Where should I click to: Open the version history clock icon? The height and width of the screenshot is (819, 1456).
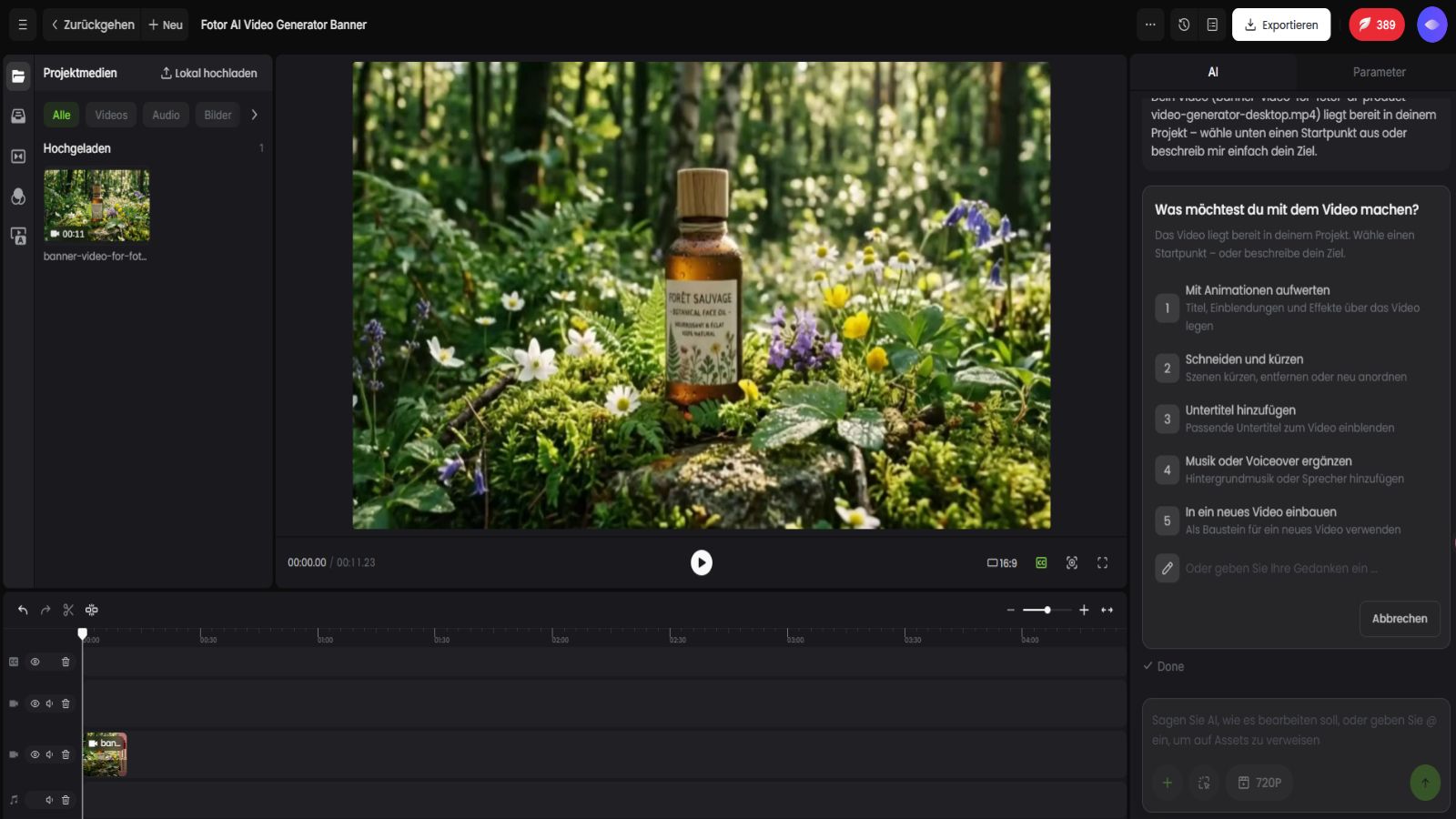point(1184,25)
